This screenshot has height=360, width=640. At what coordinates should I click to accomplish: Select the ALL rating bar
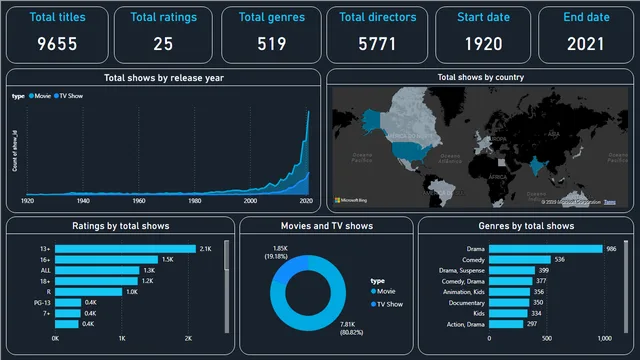97,270
